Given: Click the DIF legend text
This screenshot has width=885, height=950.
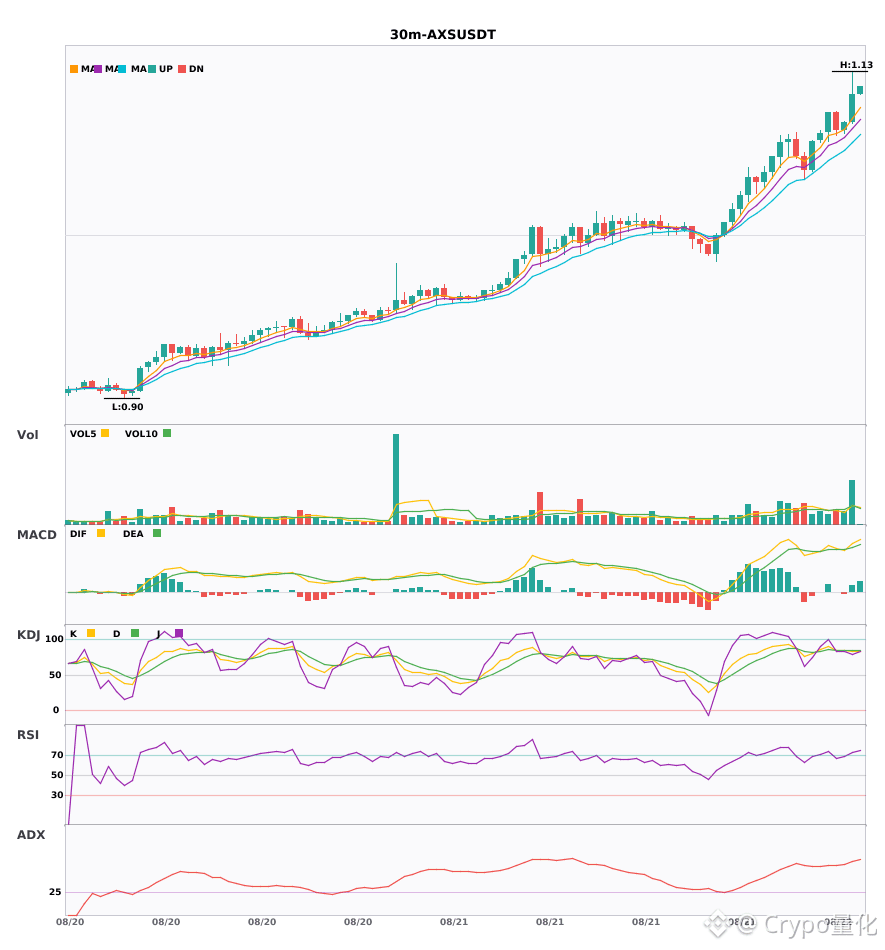Looking at the screenshot, I should tap(78, 534).
